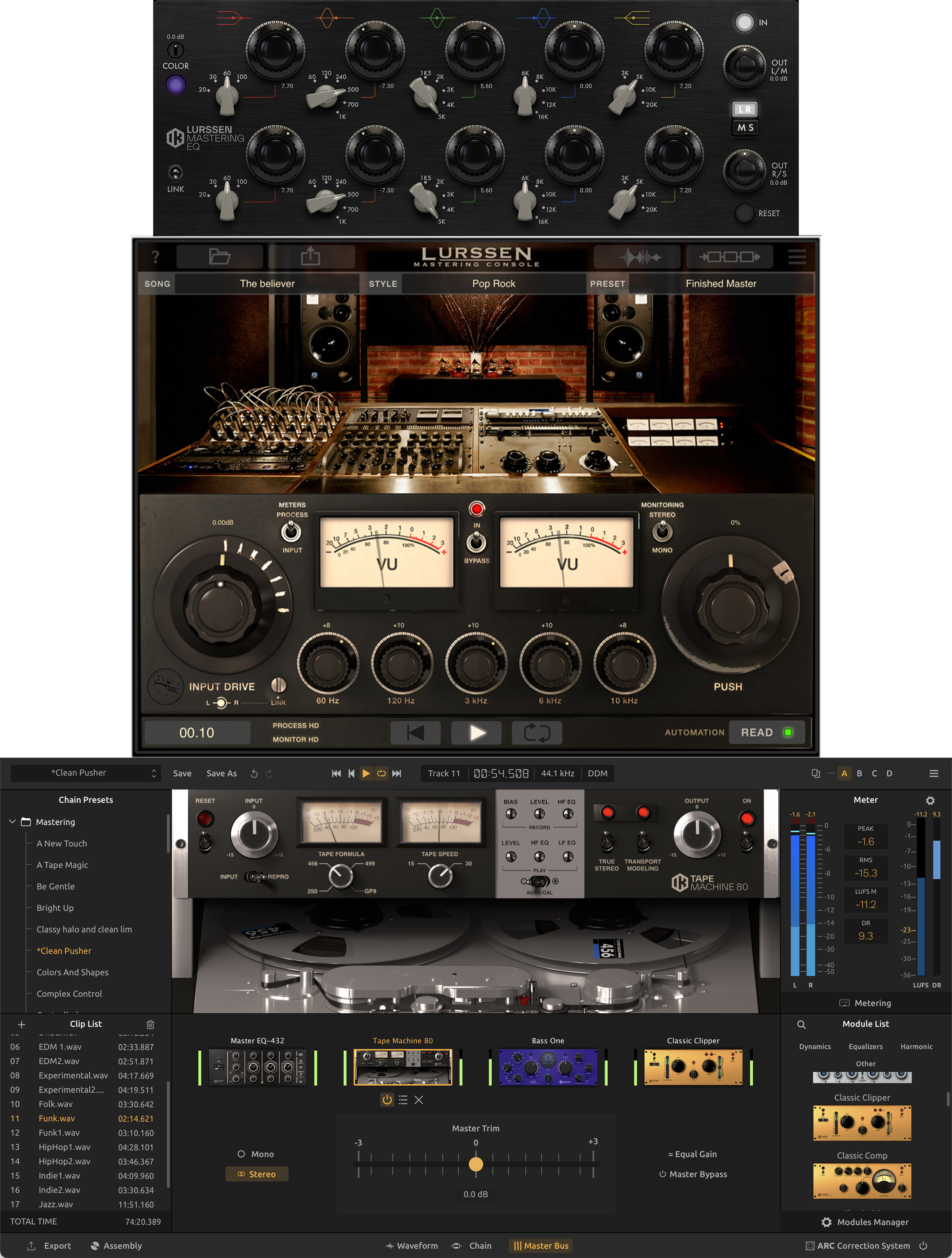Reset the Master Trim slider handle

(476, 1165)
